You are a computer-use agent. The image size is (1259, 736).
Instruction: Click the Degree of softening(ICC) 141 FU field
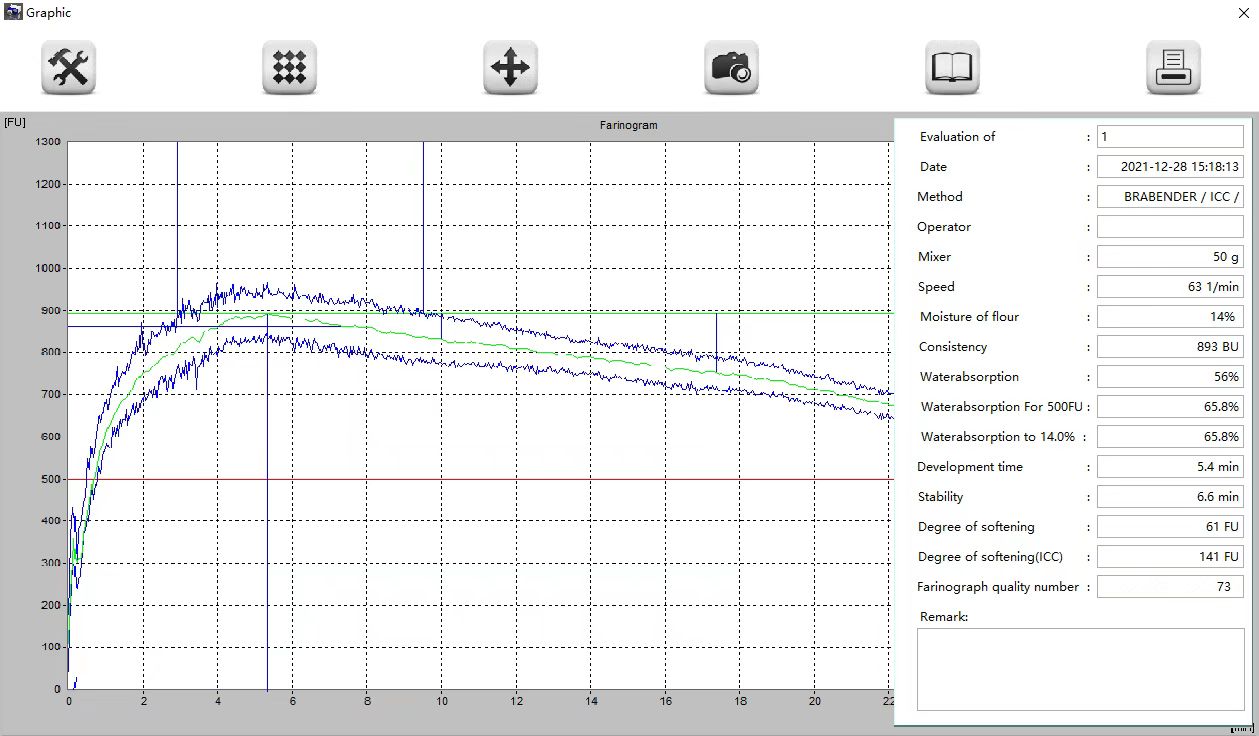tap(1170, 557)
